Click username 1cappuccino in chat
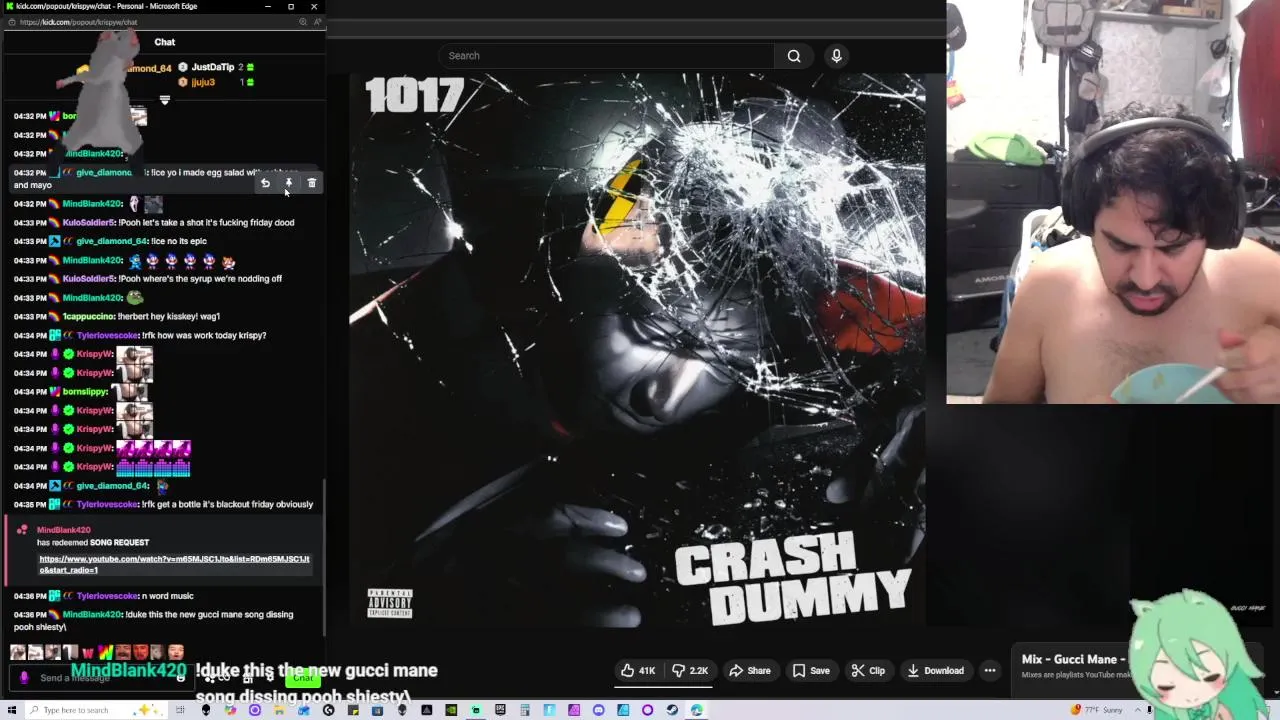Image resolution: width=1280 pixels, height=720 pixels. (x=88, y=316)
